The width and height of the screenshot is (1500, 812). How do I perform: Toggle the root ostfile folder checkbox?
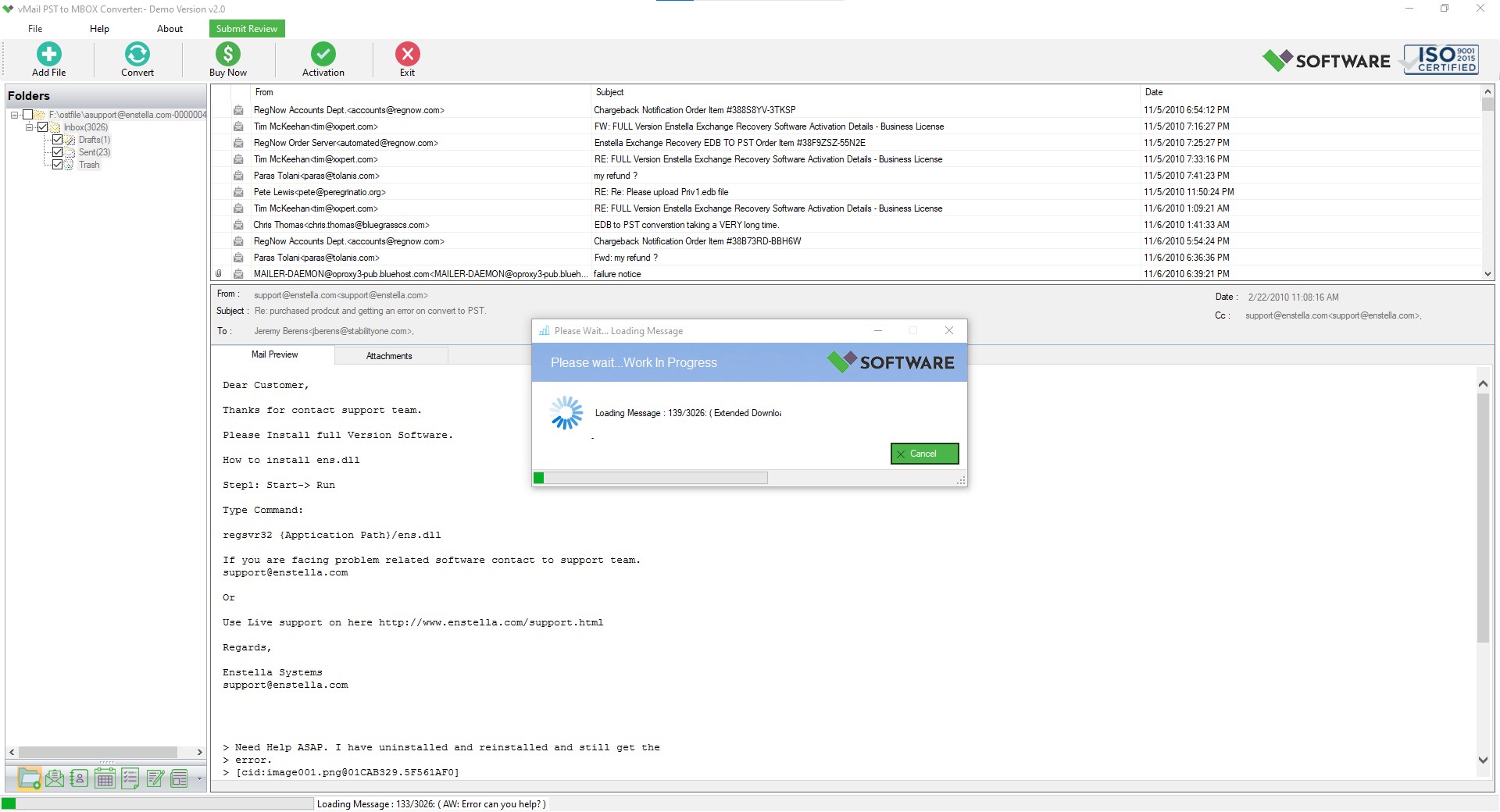click(x=27, y=115)
